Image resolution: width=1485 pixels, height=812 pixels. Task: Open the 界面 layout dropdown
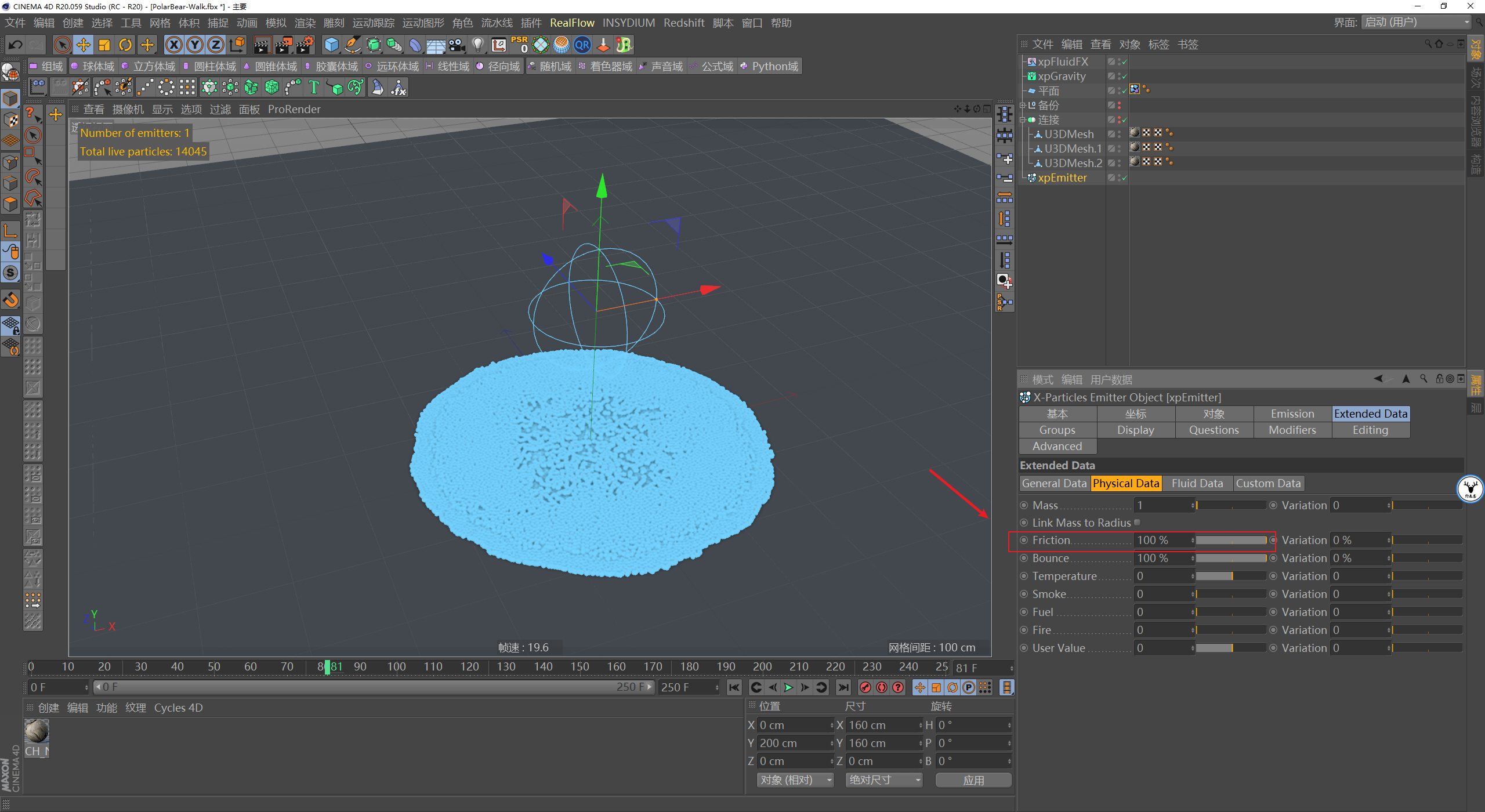(1417, 23)
